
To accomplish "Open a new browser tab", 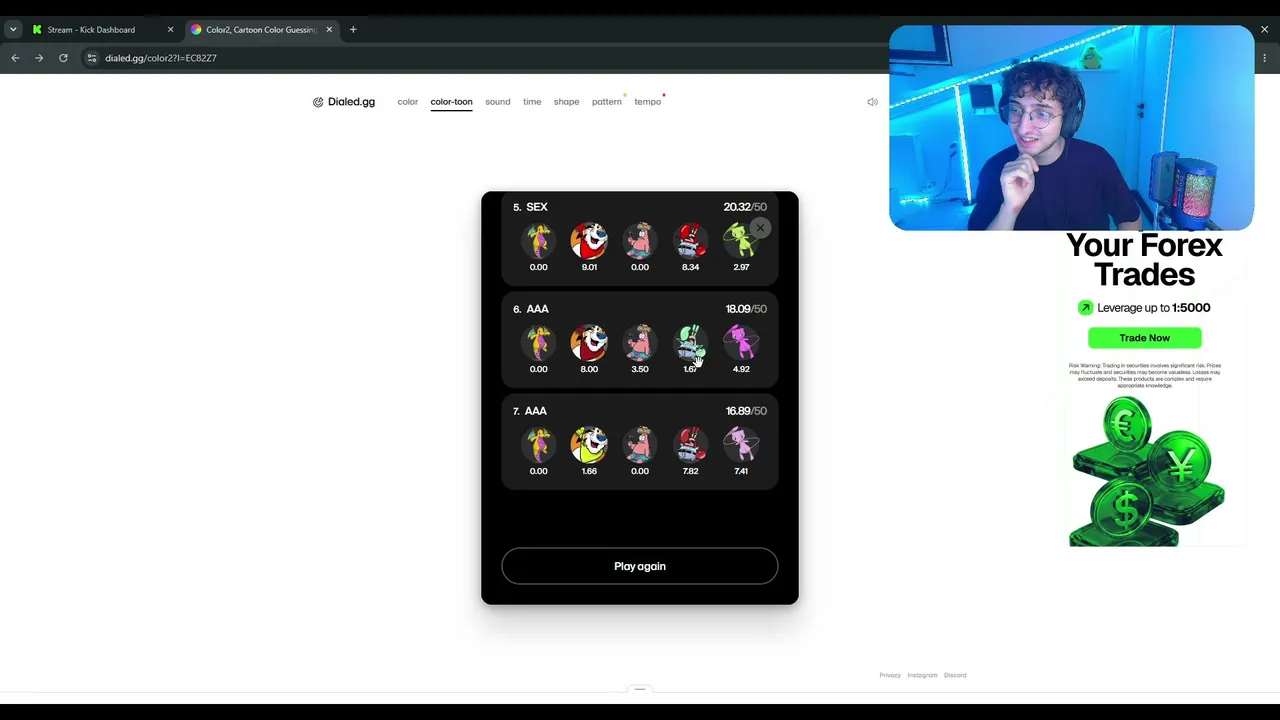I will point(353,29).
